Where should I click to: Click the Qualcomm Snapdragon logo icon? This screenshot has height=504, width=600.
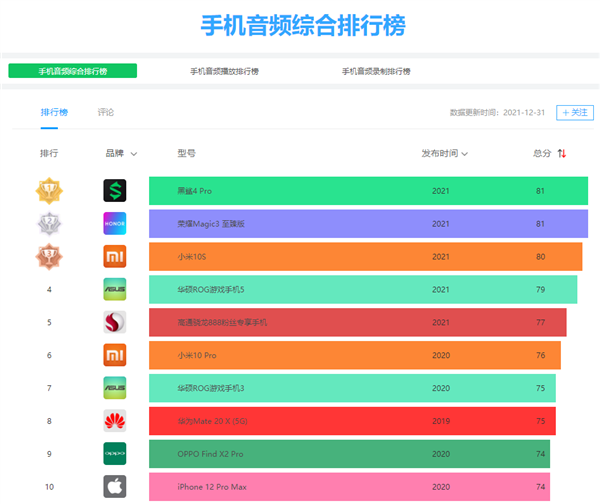[115, 322]
